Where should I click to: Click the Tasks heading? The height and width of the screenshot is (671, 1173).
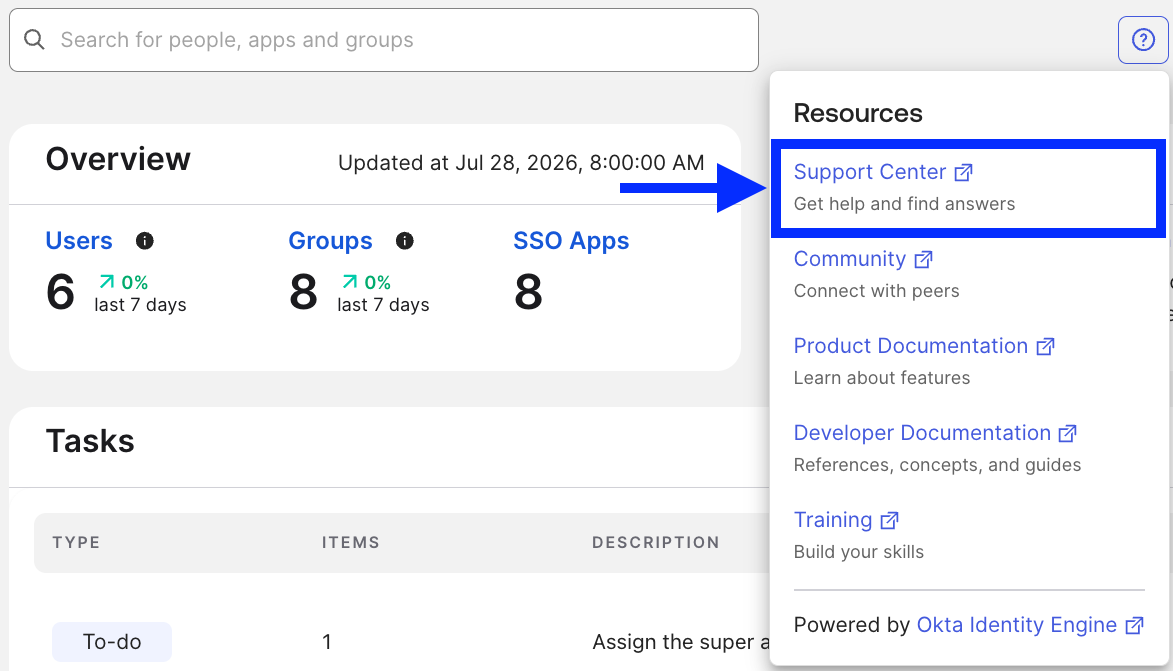click(90, 441)
